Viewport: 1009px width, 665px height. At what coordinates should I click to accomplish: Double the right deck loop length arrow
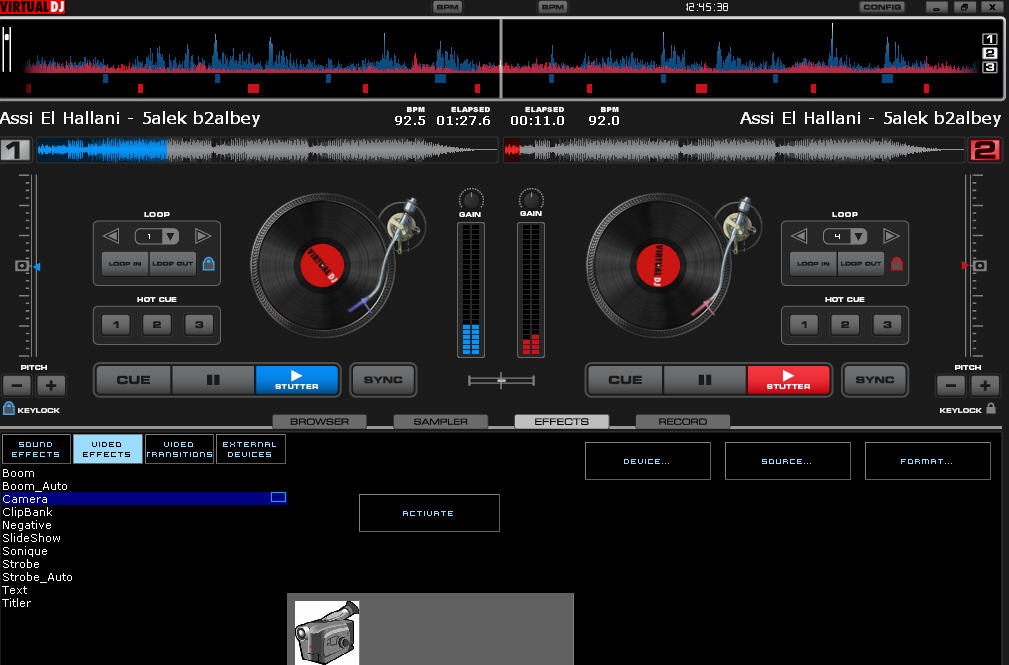click(891, 236)
